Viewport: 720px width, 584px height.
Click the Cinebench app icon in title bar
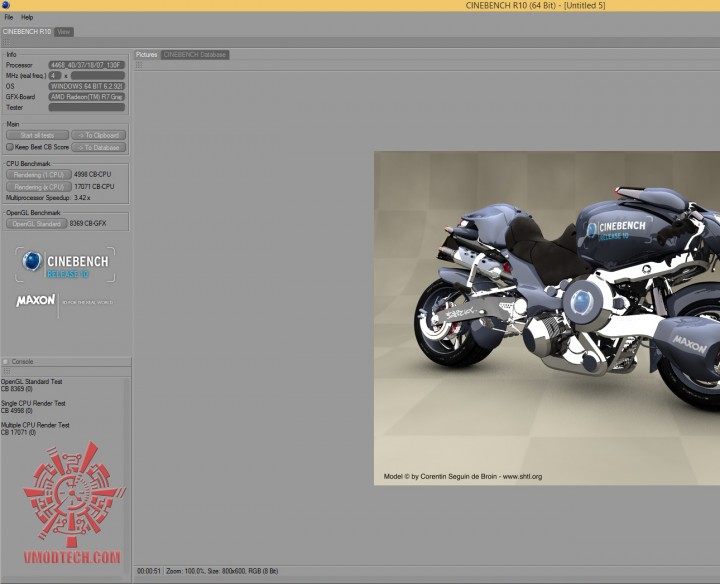tap(6, 5)
